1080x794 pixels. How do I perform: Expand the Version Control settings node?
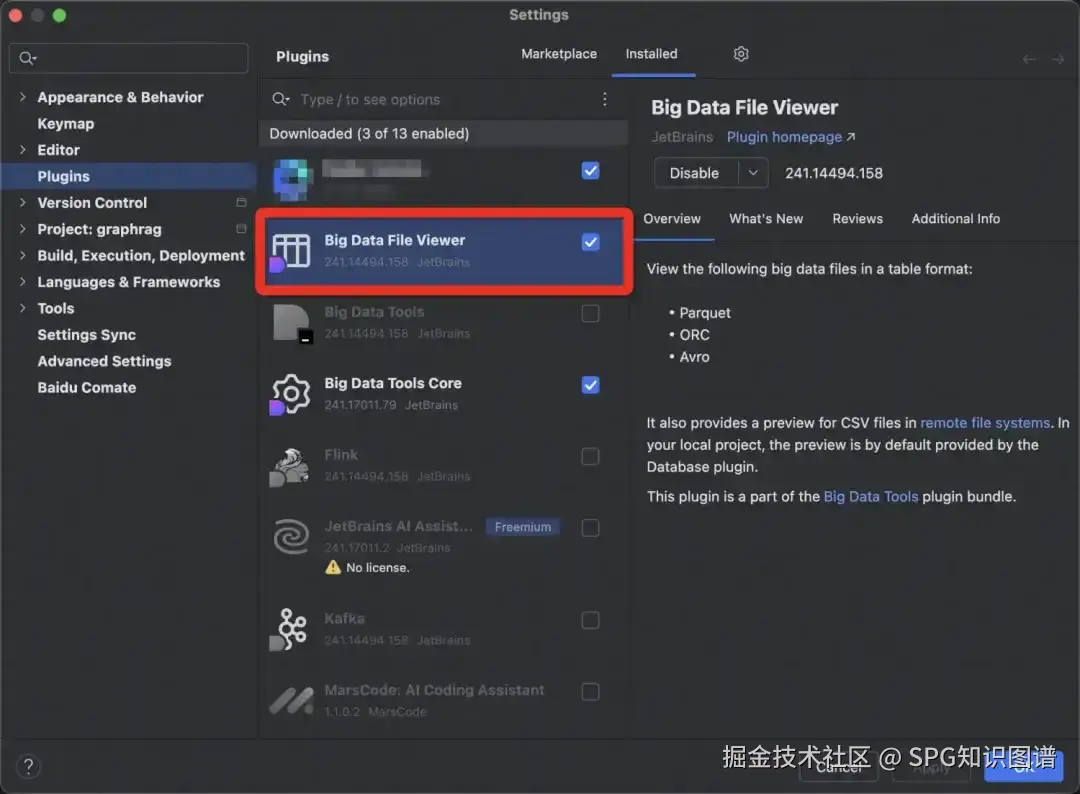(23, 202)
